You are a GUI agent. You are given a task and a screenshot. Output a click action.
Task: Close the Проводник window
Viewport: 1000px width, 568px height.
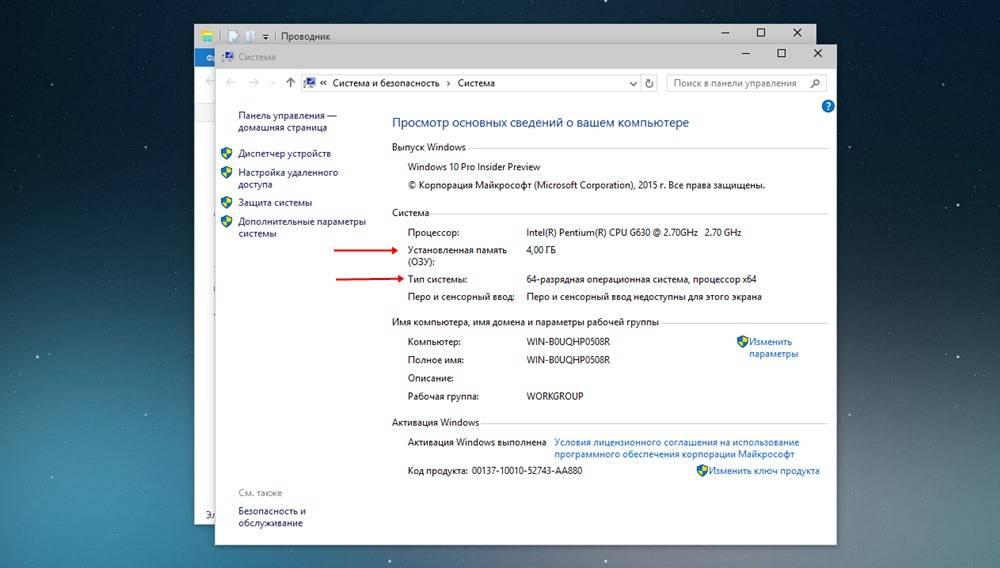click(797, 33)
